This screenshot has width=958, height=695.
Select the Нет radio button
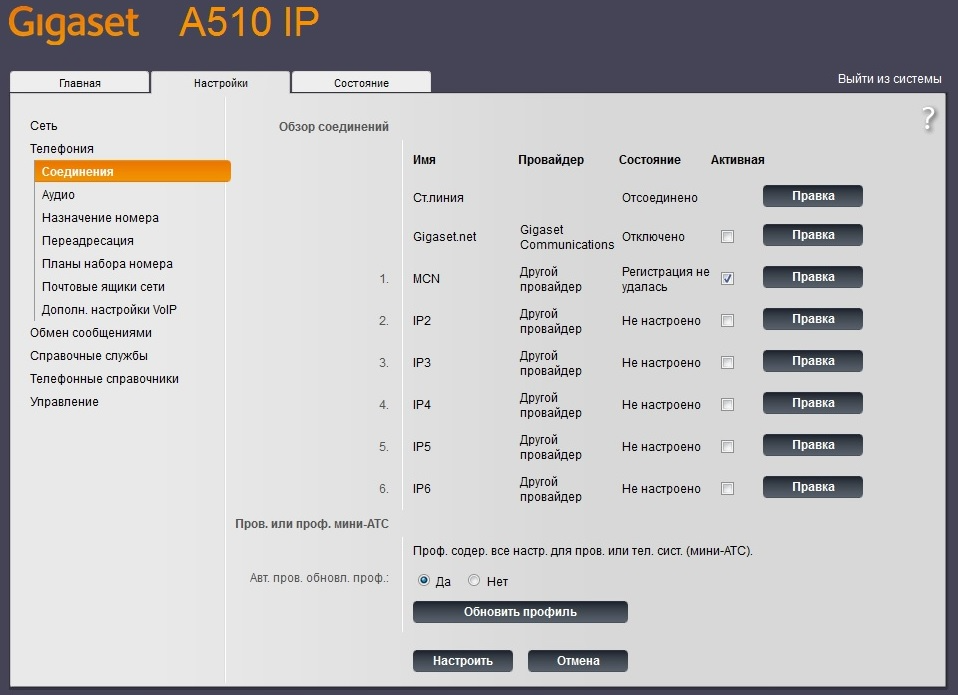(474, 580)
